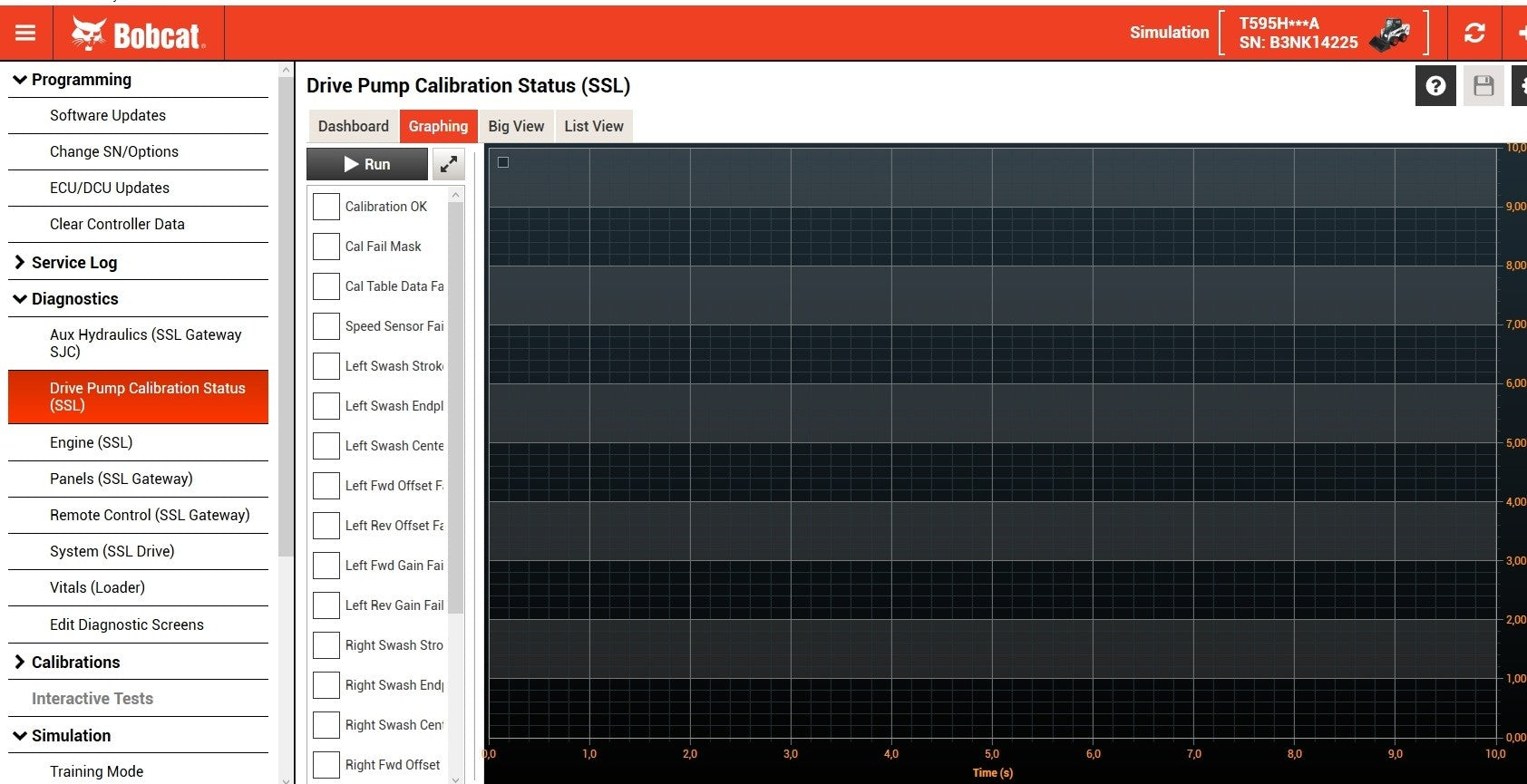Open the hamburger menu
Image resolution: width=1527 pixels, height=784 pixels.
tap(25, 33)
